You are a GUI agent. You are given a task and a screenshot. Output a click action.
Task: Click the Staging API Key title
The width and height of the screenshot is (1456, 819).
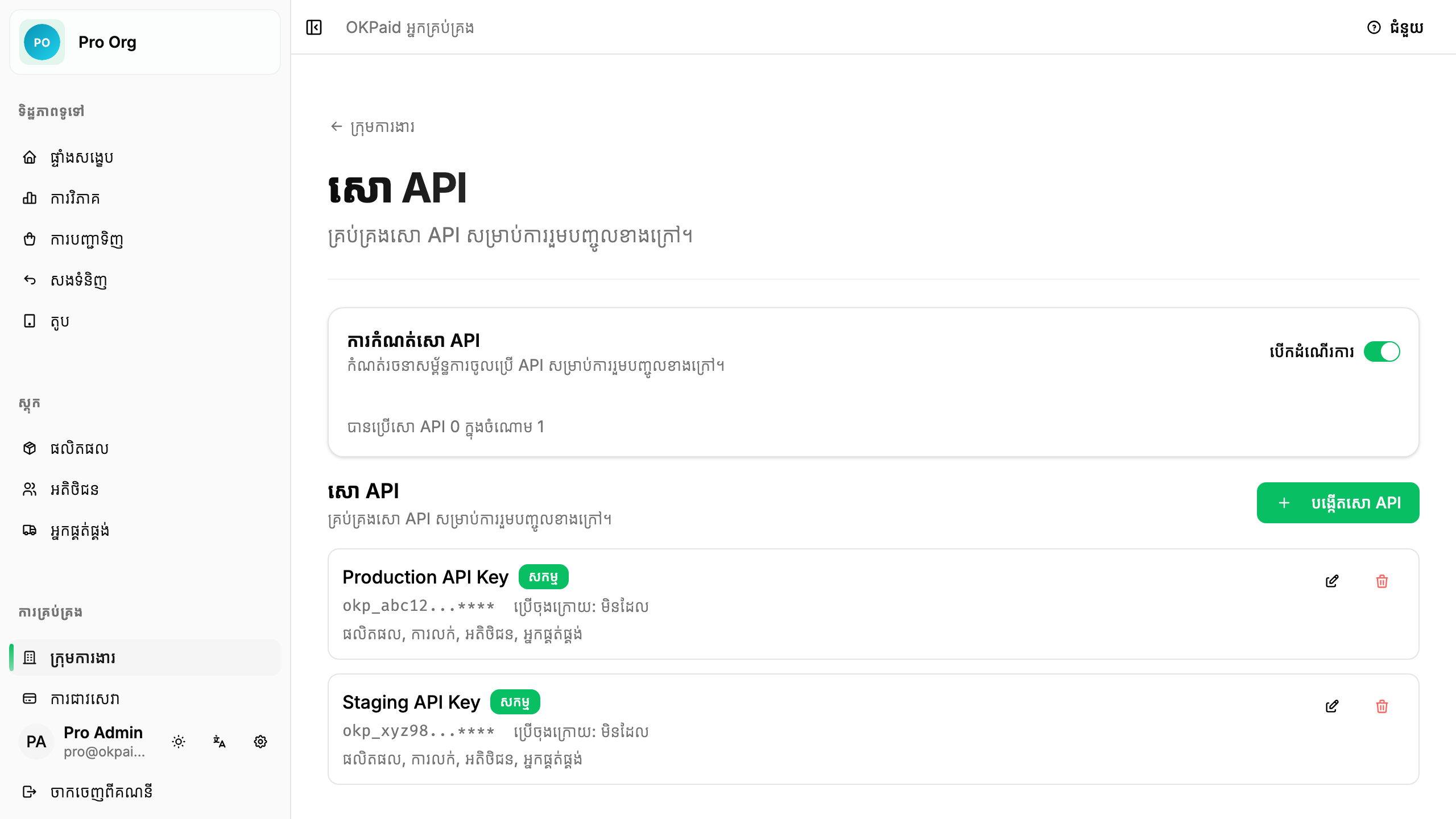click(x=411, y=702)
